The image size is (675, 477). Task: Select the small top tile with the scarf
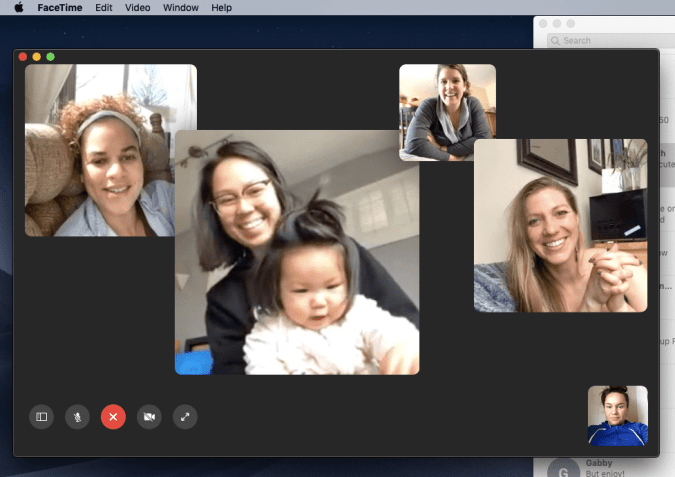click(x=447, y=112)
